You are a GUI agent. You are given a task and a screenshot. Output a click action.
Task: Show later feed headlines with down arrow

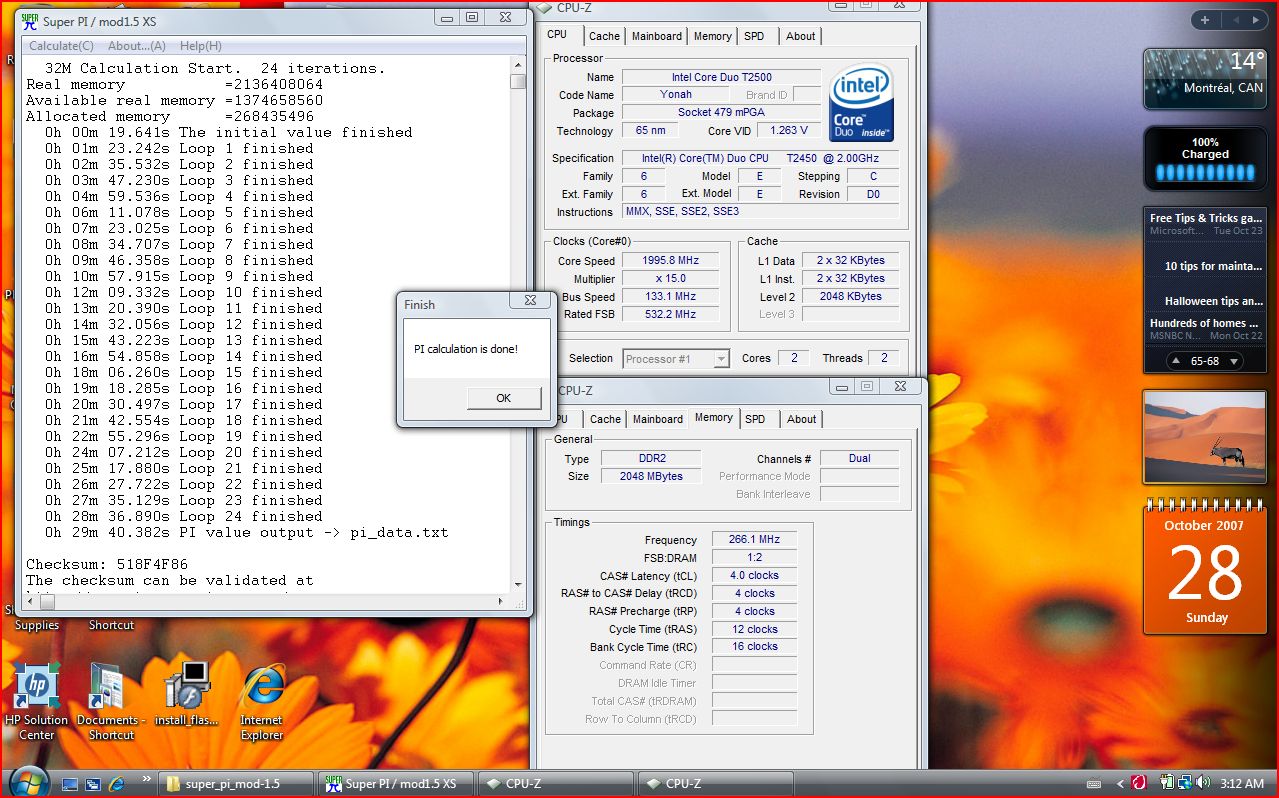(x=1234, y=361)
